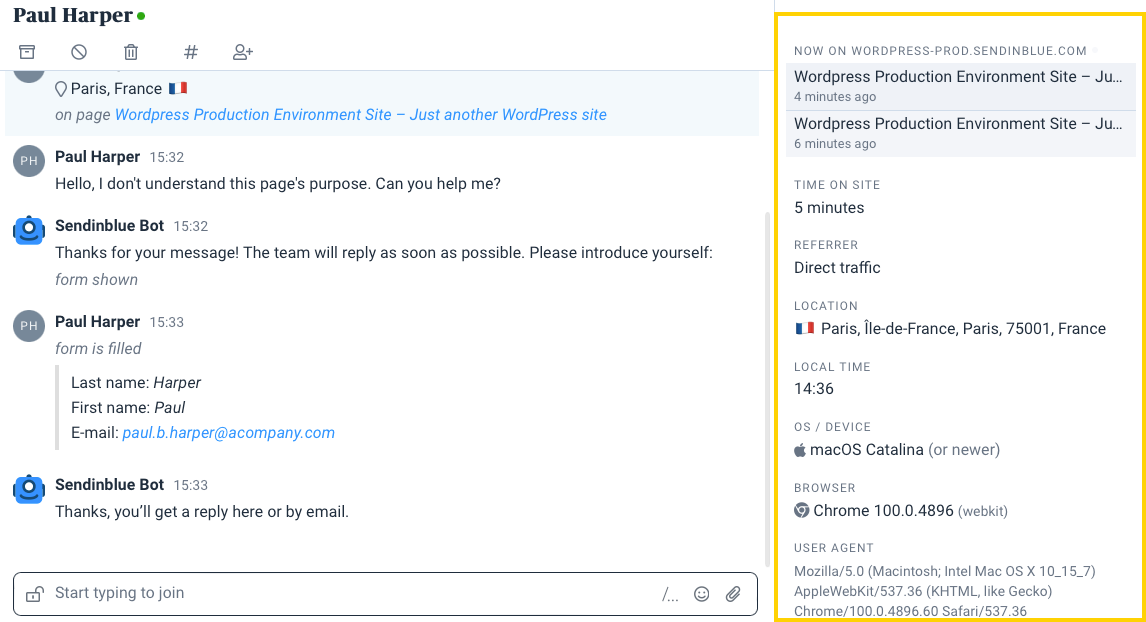The width and height of the screenshot is (1146, 622).
Task: Click 'Last name: Harper' form entry
Action: click(x=136, y=383)
